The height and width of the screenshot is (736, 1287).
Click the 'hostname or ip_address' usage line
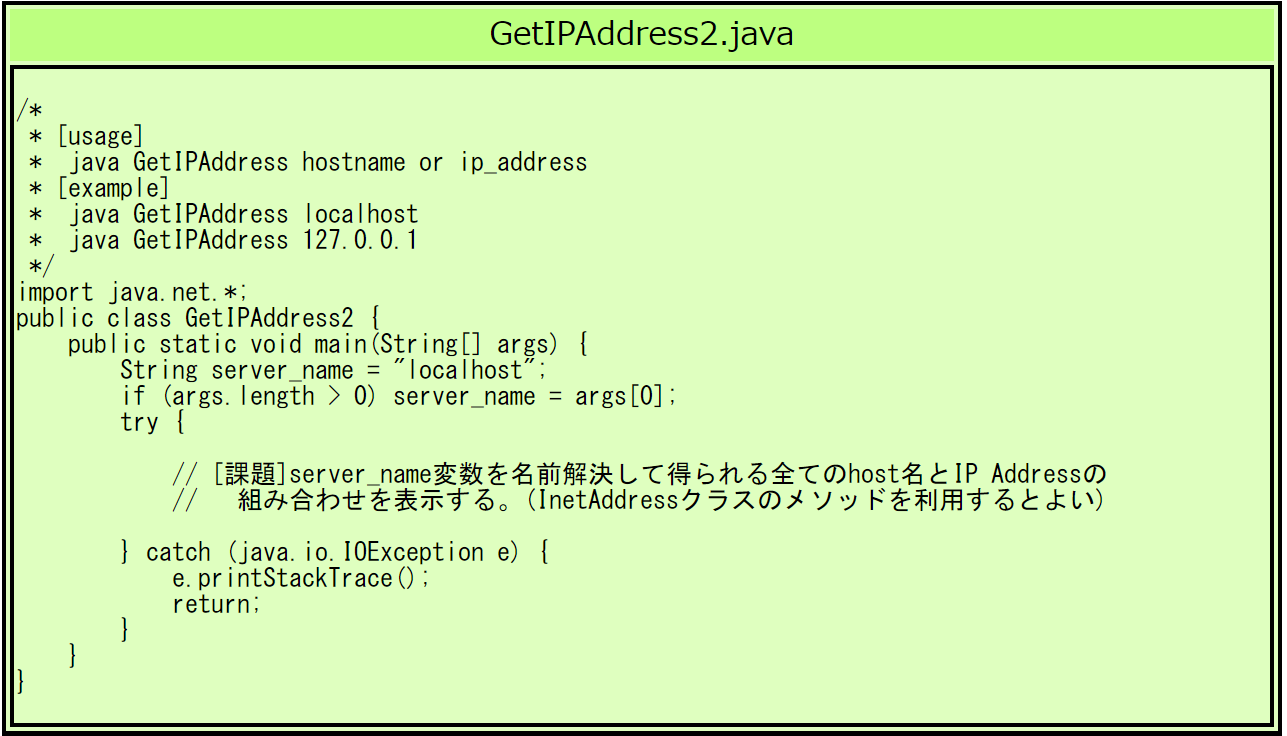click(x=328, y=162)
